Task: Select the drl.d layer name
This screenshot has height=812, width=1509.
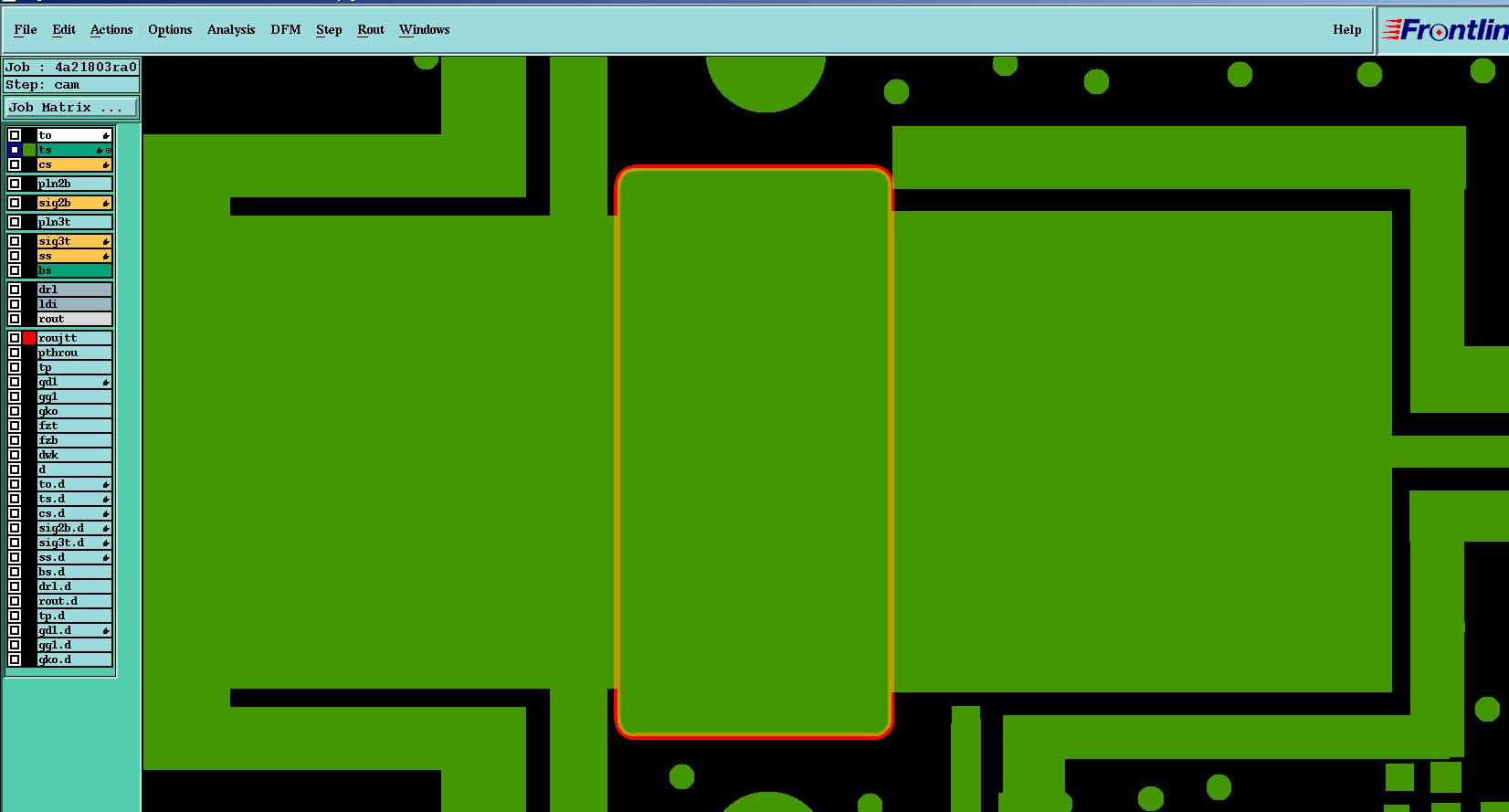Action: [75, 586]
